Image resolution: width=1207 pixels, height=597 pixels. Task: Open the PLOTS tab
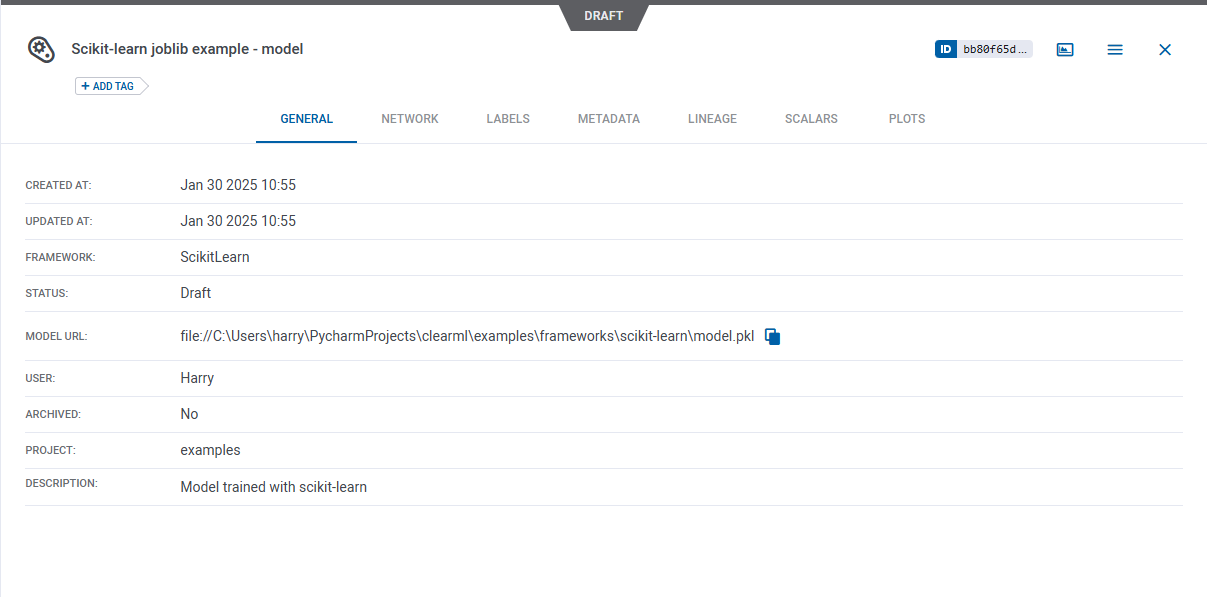906,118
